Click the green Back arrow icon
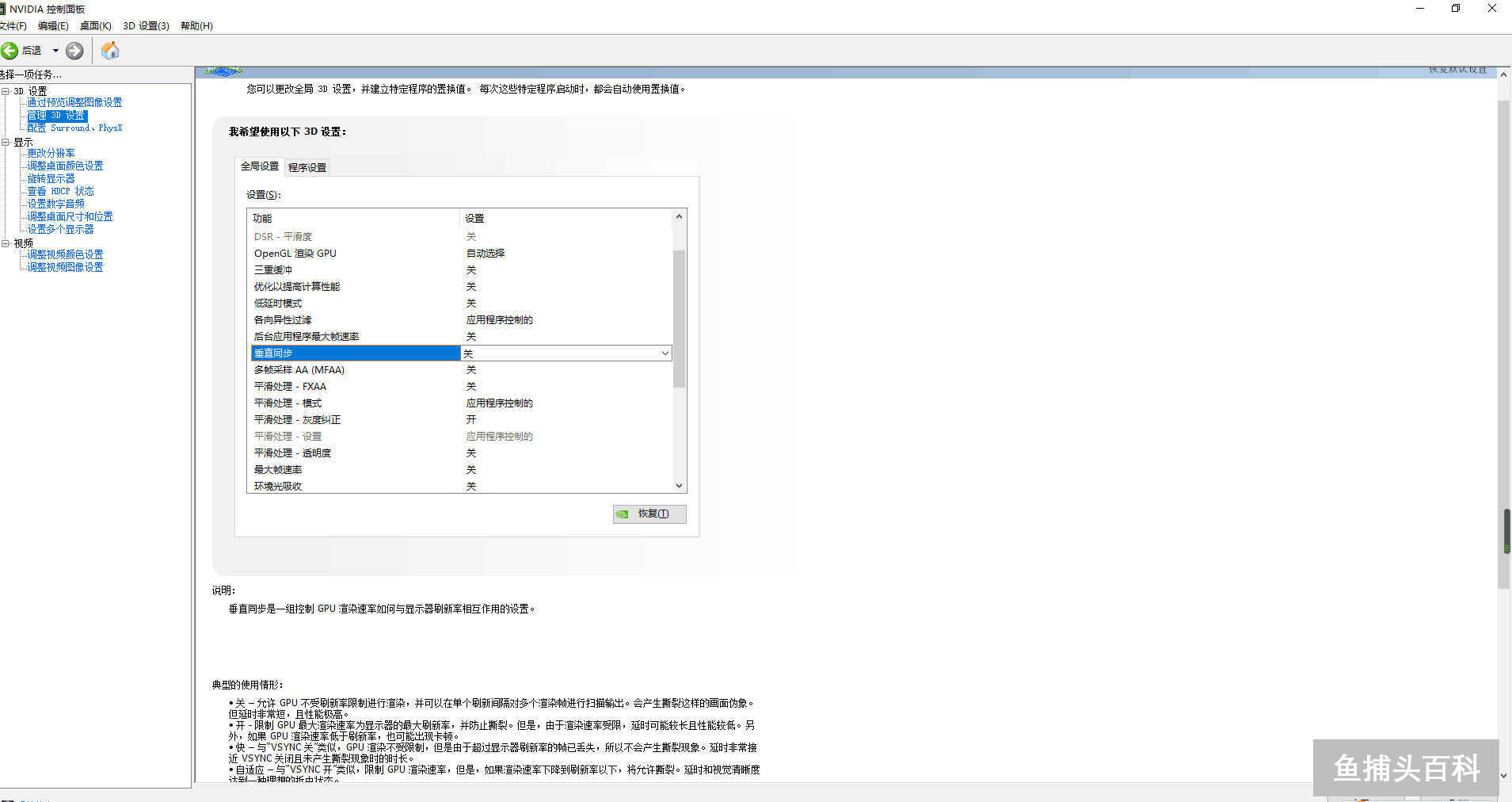Image resolution: width=1512 pixels, height=802 pixels. (10, 51)
